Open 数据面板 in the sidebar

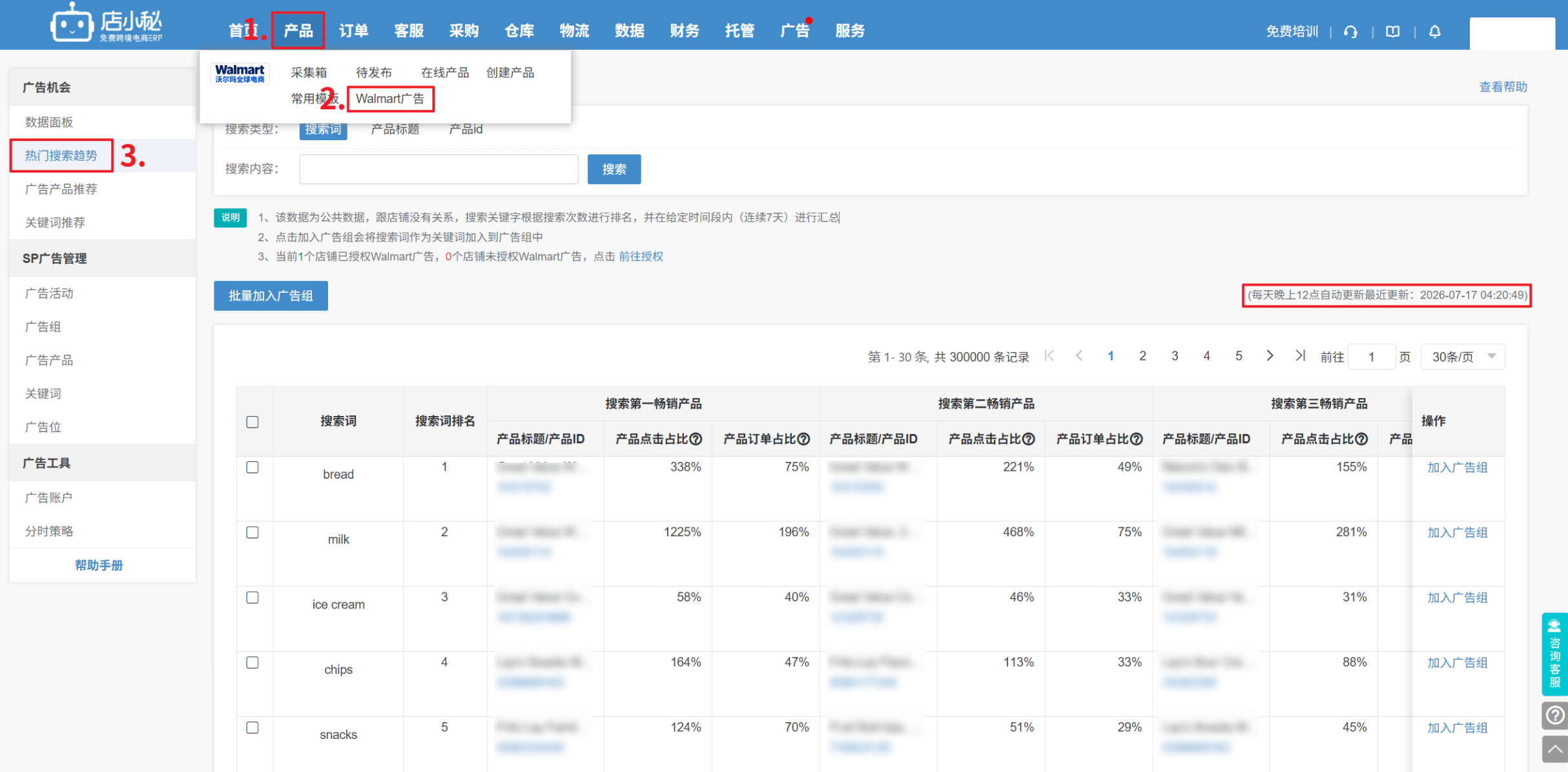click(49, 122)
